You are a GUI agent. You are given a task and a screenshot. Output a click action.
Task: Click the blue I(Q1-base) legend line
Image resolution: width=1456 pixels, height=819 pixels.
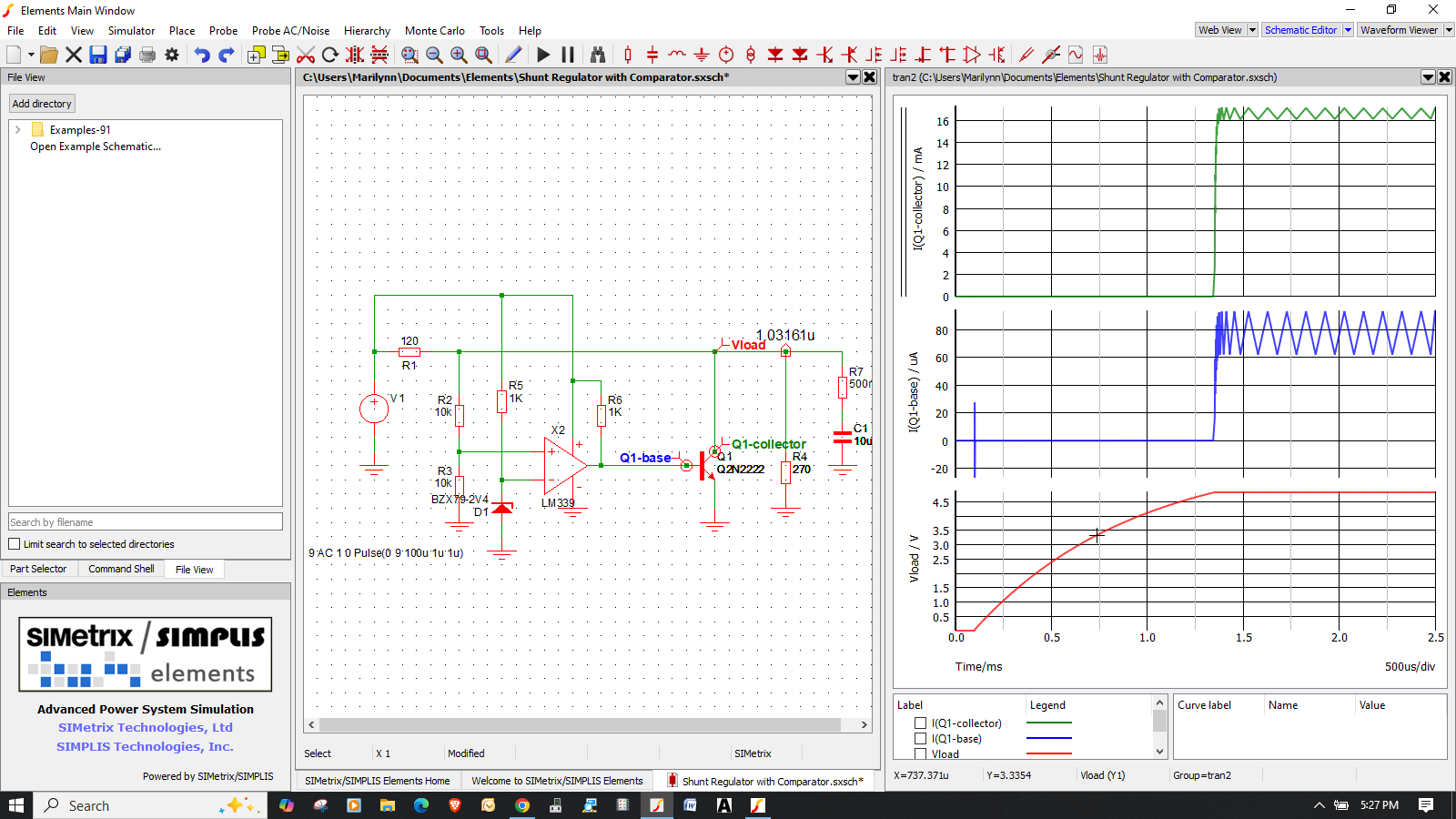click(x=1048, y=738)
